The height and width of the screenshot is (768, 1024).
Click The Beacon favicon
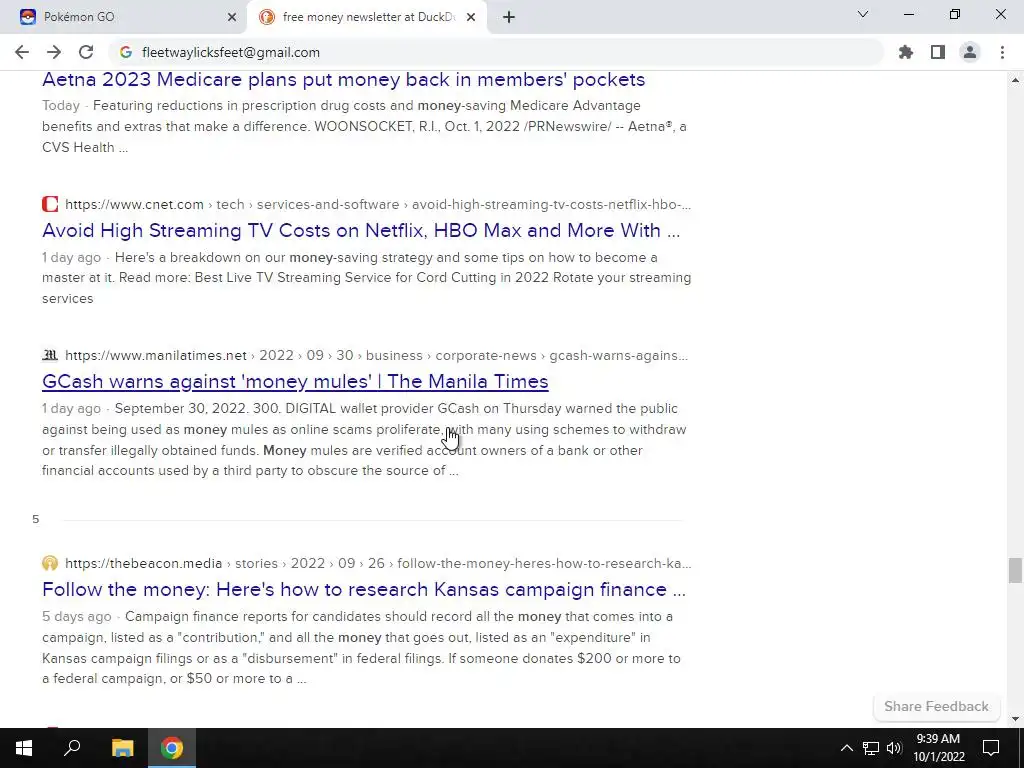[50, 563]
